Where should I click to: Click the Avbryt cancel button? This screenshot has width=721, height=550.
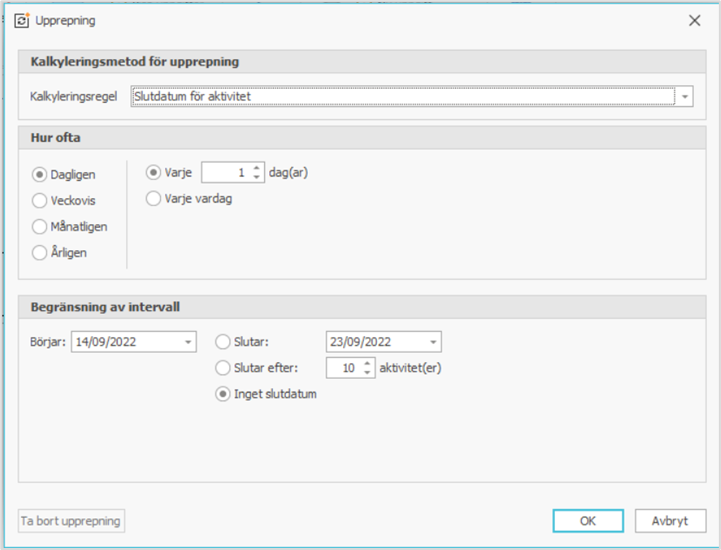click(670, 521)
